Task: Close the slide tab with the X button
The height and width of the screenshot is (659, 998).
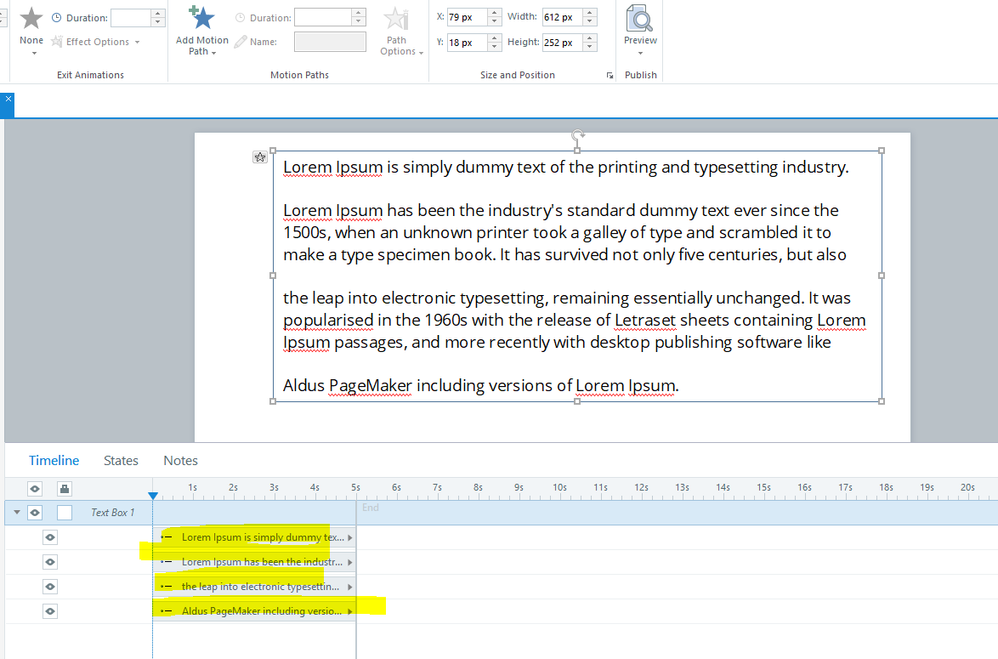Action: click(x=7, y=100)
